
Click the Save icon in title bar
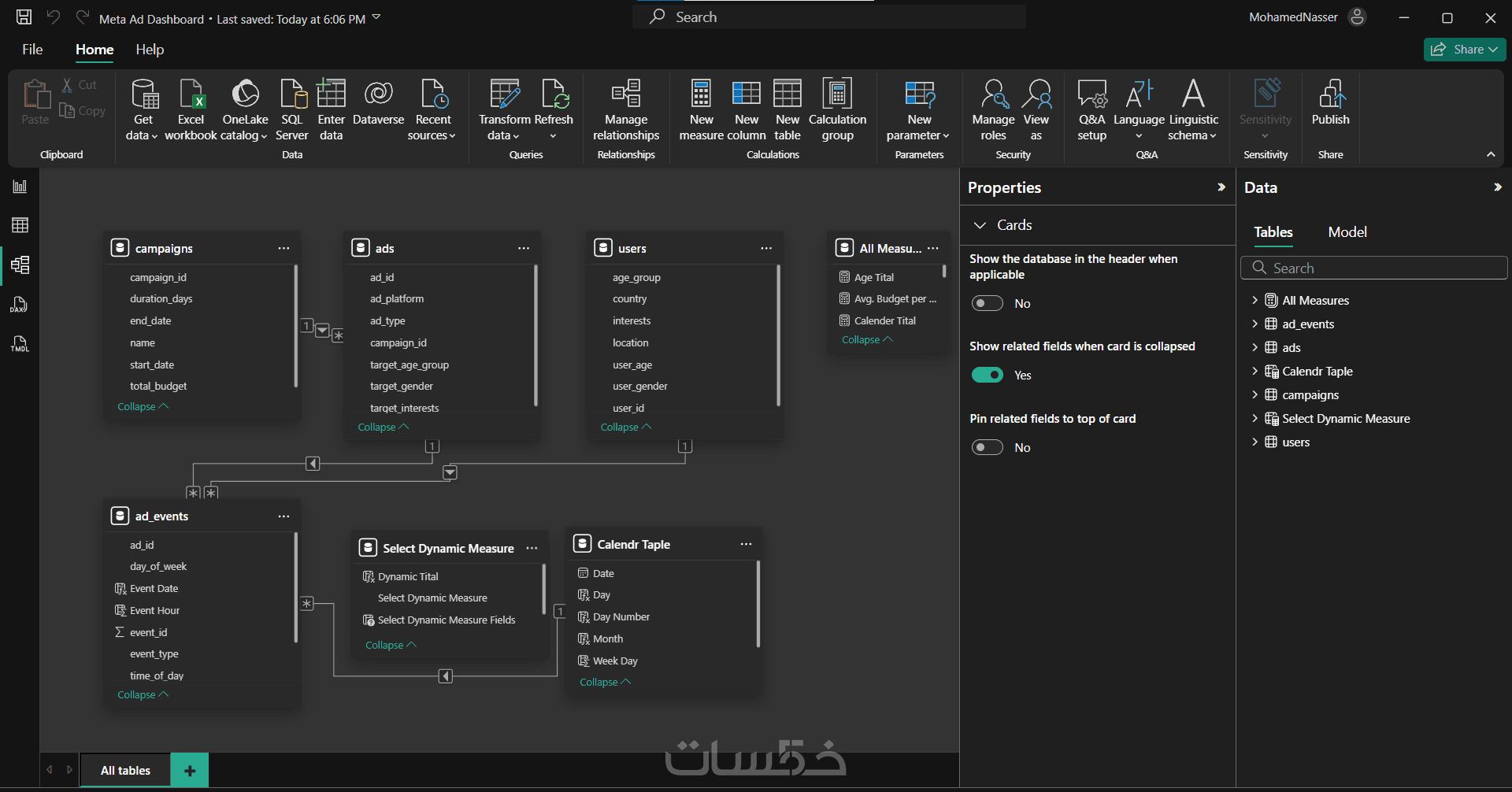(x=24, y=17)
